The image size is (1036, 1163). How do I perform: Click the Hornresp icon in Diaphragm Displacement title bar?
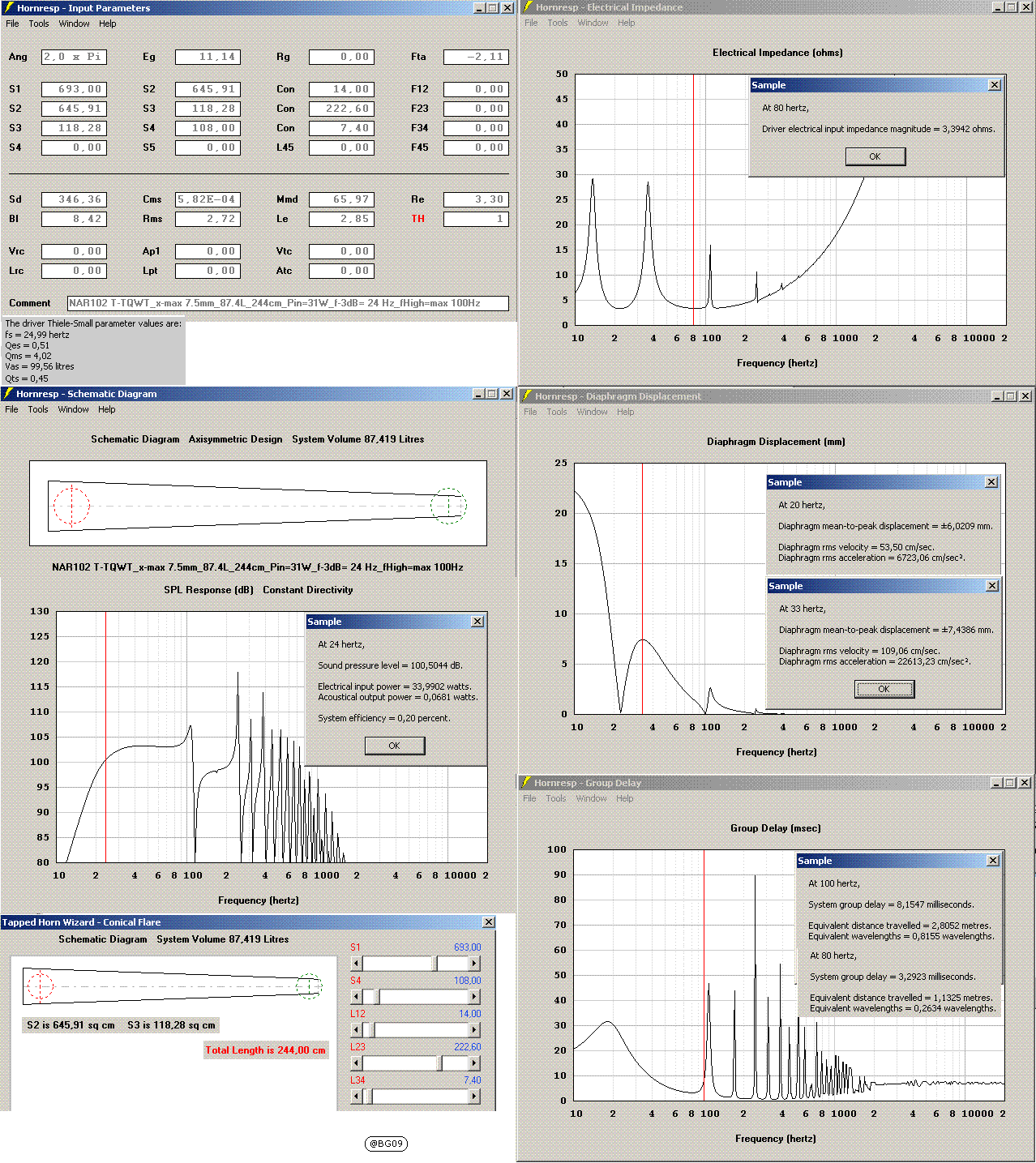coord(526,396)
